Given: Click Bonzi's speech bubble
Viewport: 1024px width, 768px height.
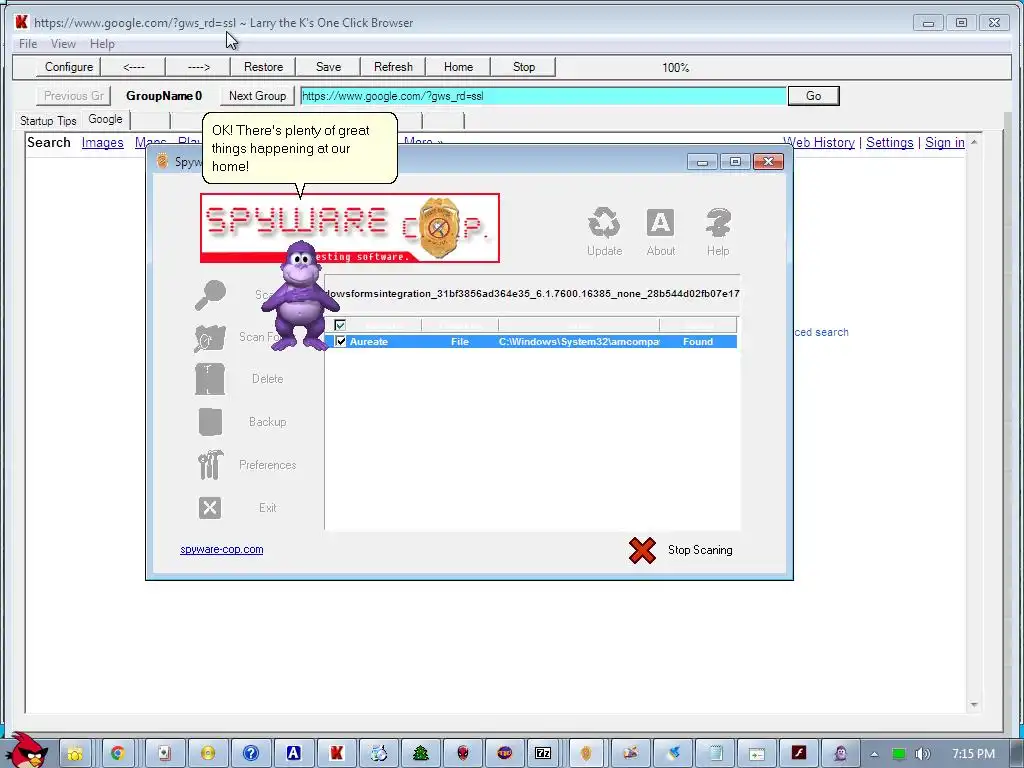Looking at the screenshot, I should [300, 148].
